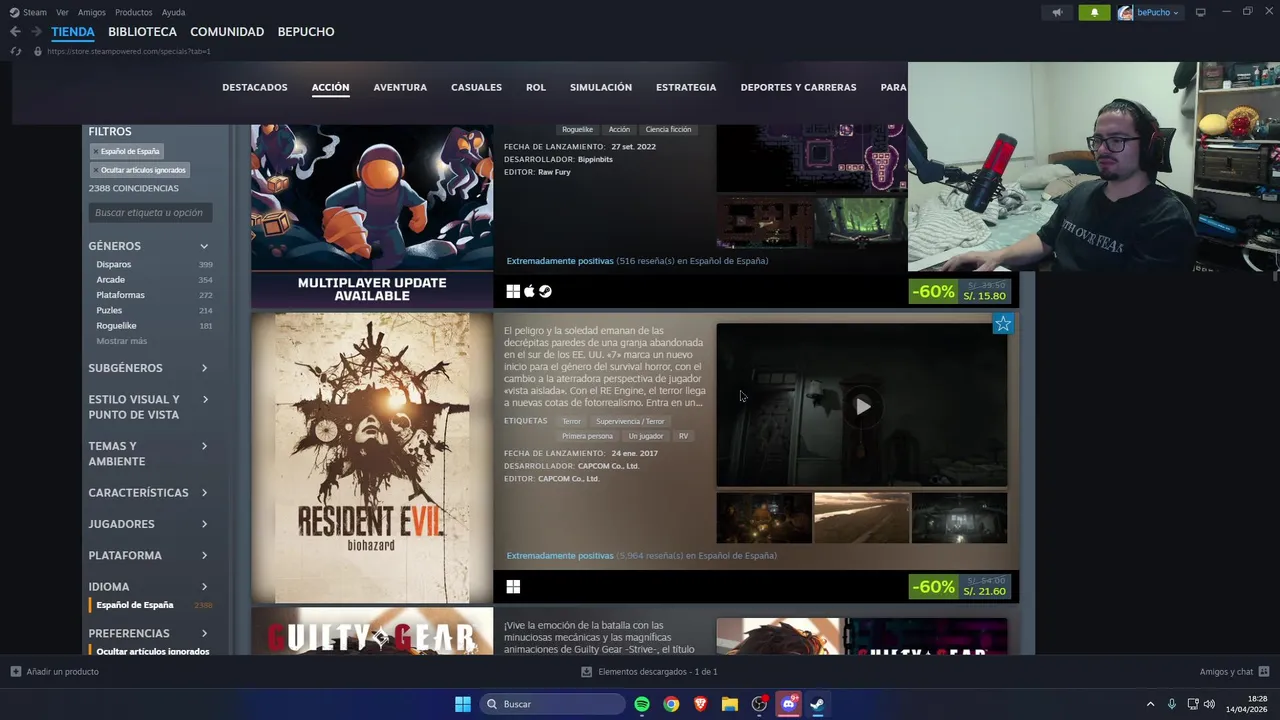Open the Productos menu
Viewport: 1280px width, 720px height.
point(134,12)
